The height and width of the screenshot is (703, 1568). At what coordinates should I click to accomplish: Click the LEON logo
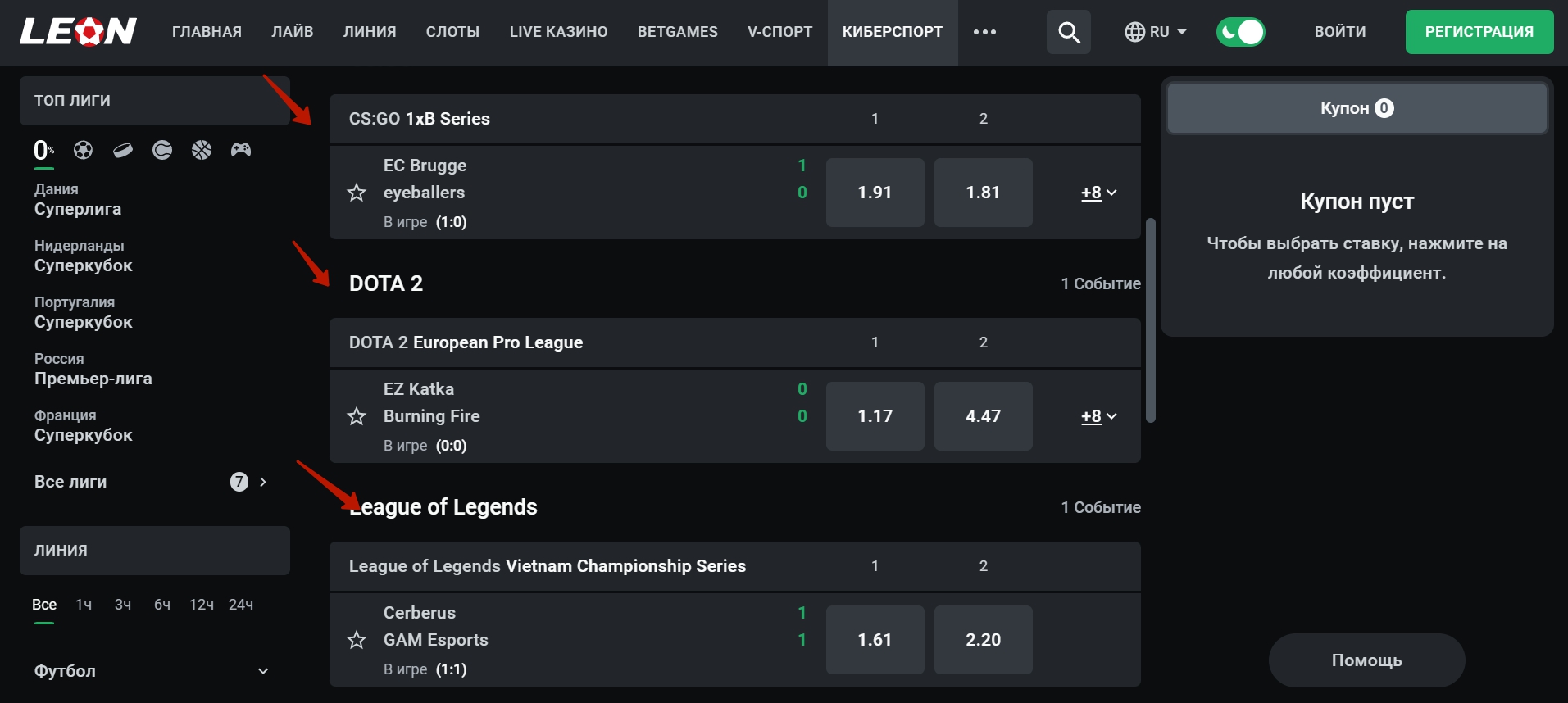point(79,32)
